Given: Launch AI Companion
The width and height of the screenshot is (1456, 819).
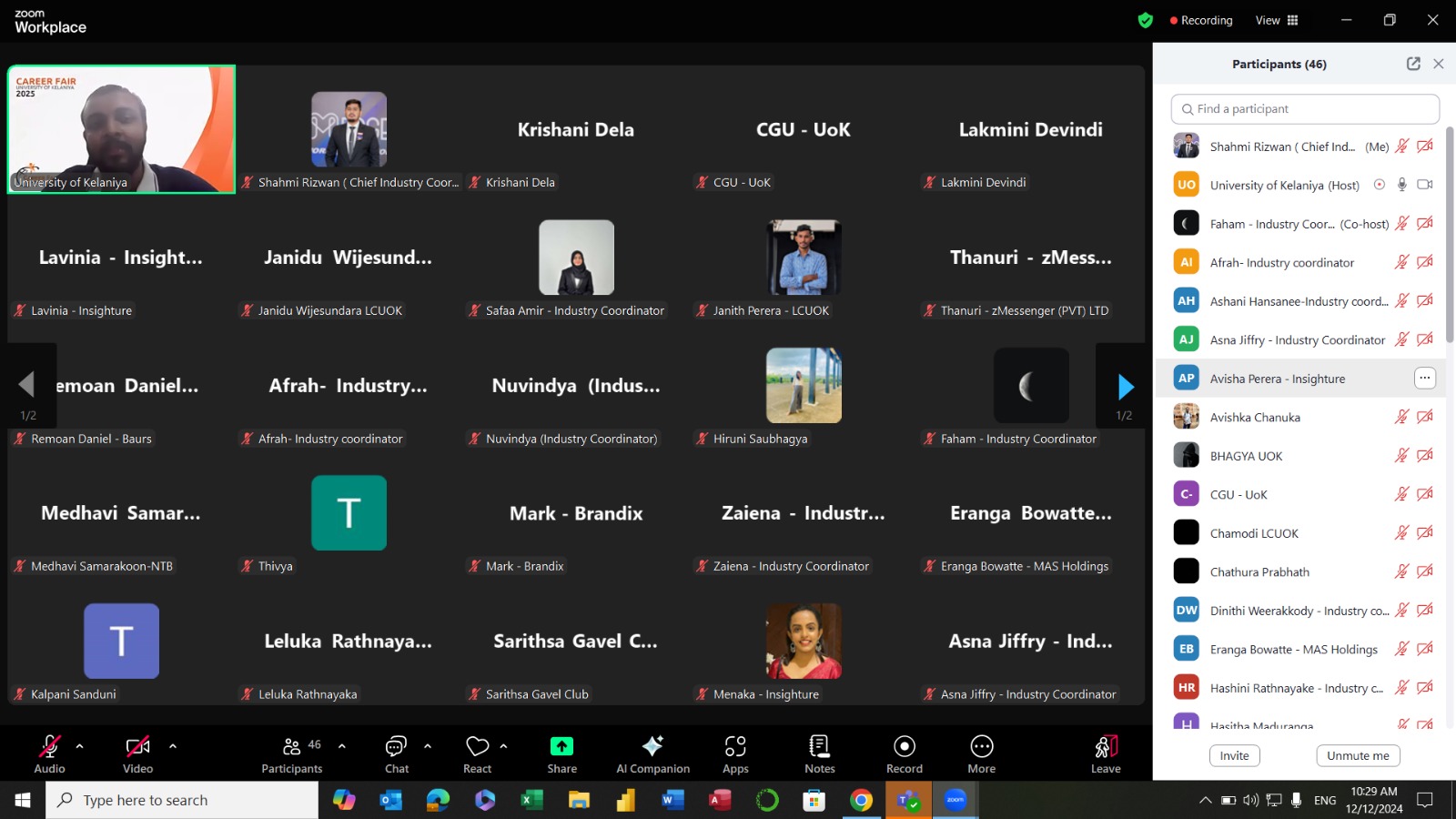Looking at the screenshot, I should pyautogui.click(x=652, y=754).
